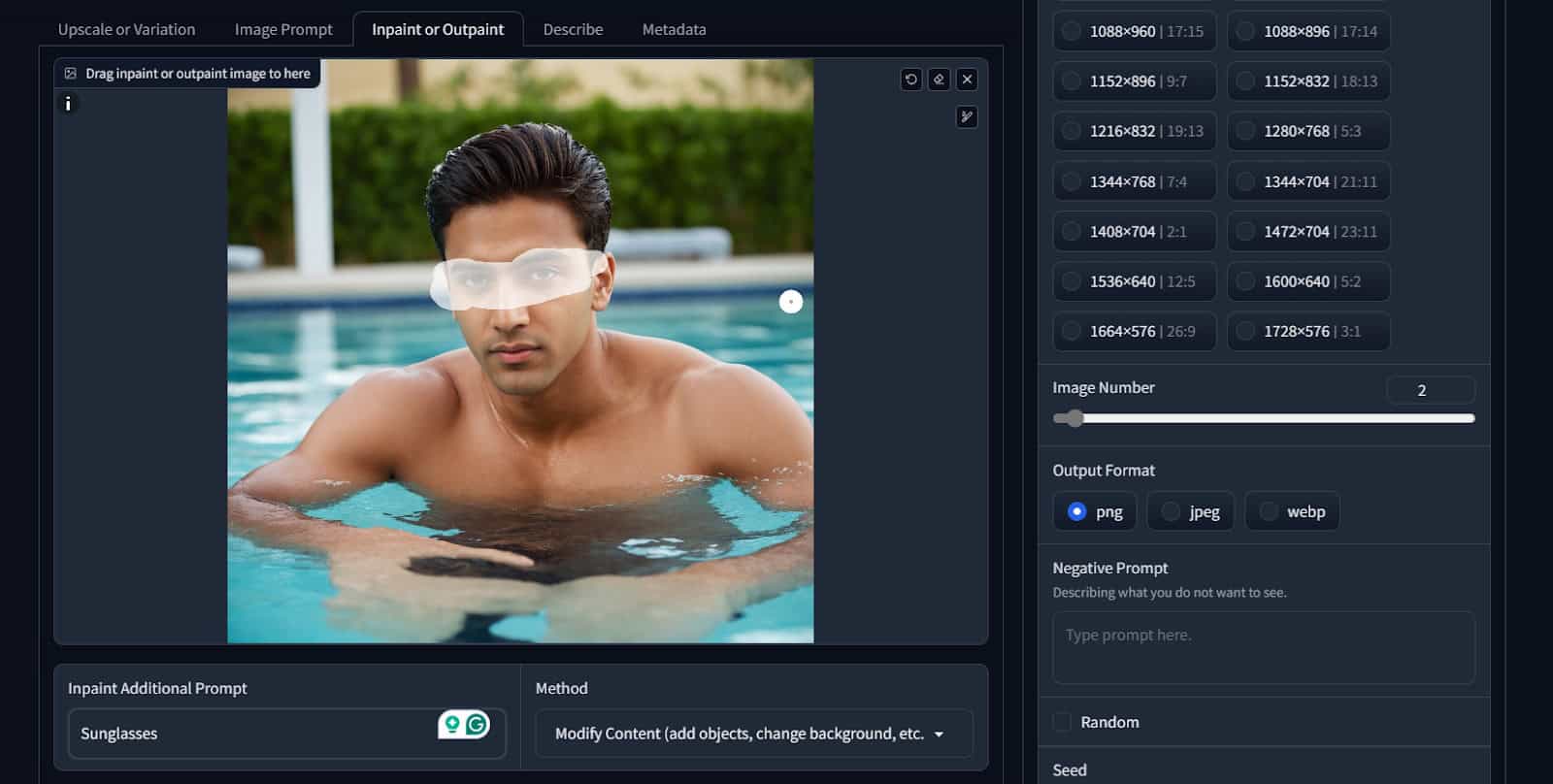Select webp output format
The width and height of the screenshot is (1553, 784).
coord(1291,511)
